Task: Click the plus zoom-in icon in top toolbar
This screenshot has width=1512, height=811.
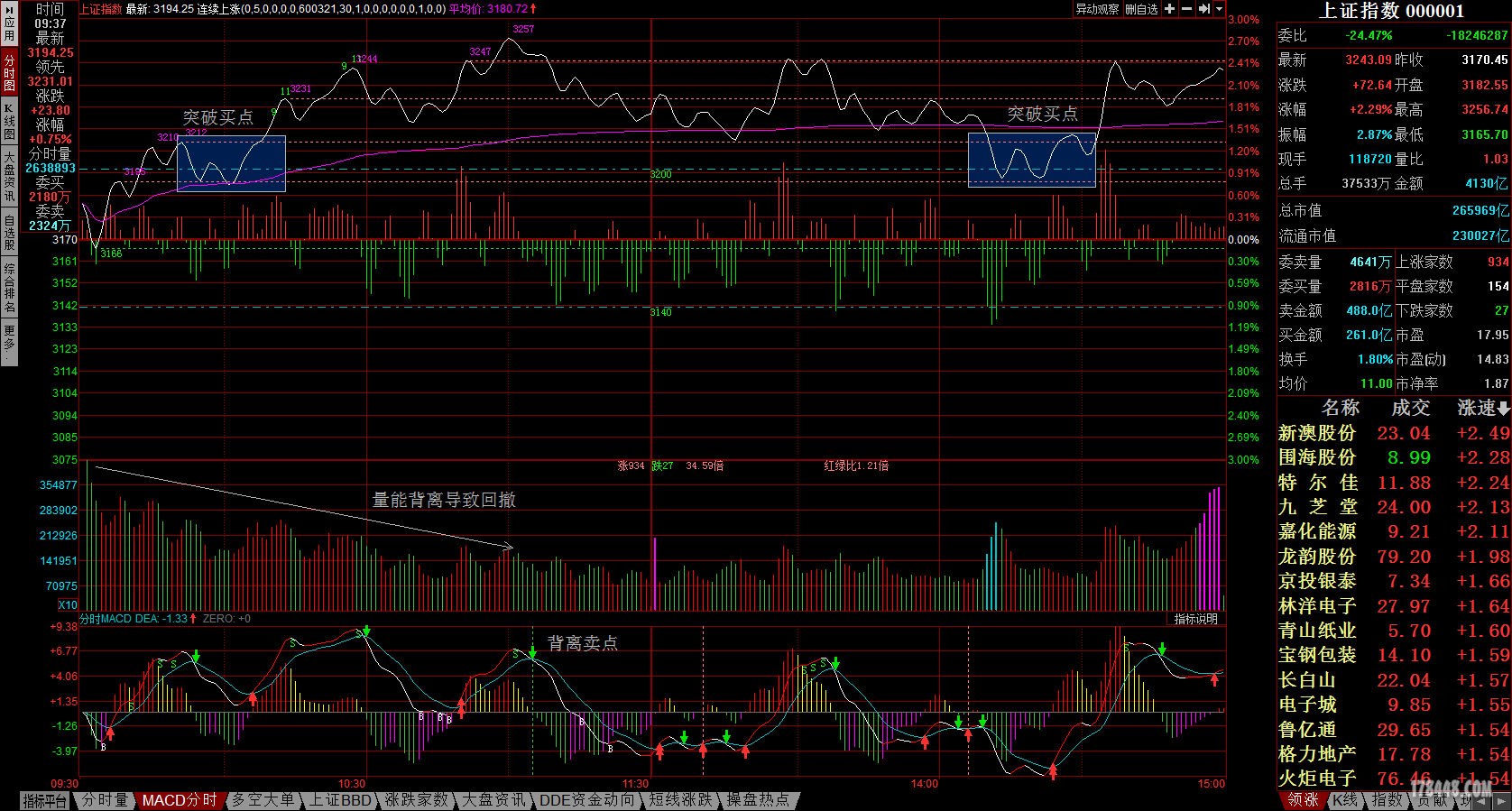Action: [x=1169, y=9]
